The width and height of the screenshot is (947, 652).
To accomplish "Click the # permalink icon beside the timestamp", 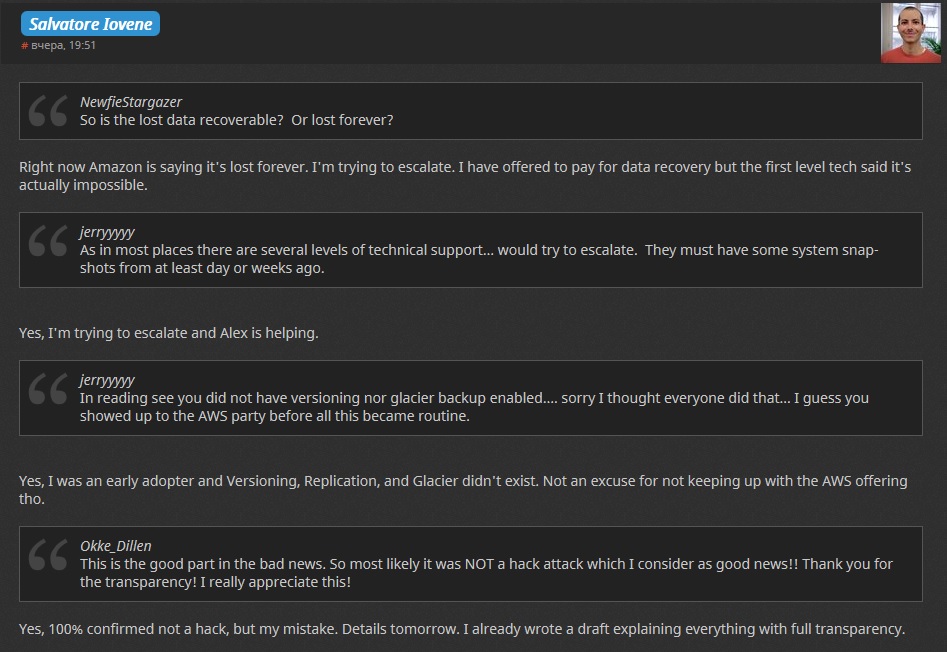I will (x=24, y=46).
